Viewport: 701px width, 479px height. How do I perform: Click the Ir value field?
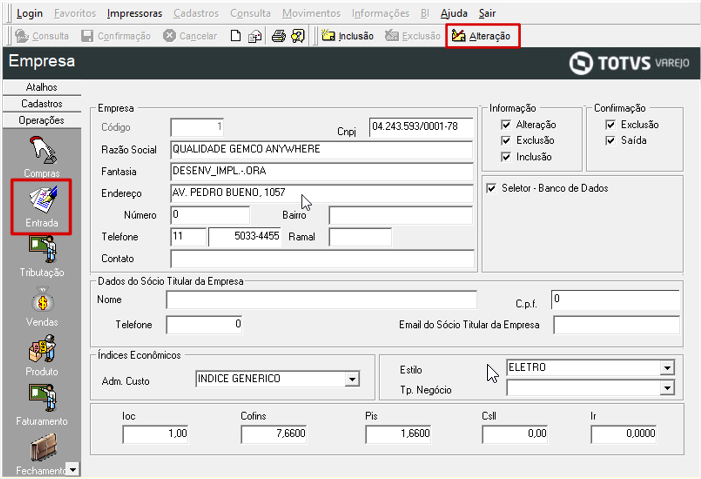click(624, 434)
